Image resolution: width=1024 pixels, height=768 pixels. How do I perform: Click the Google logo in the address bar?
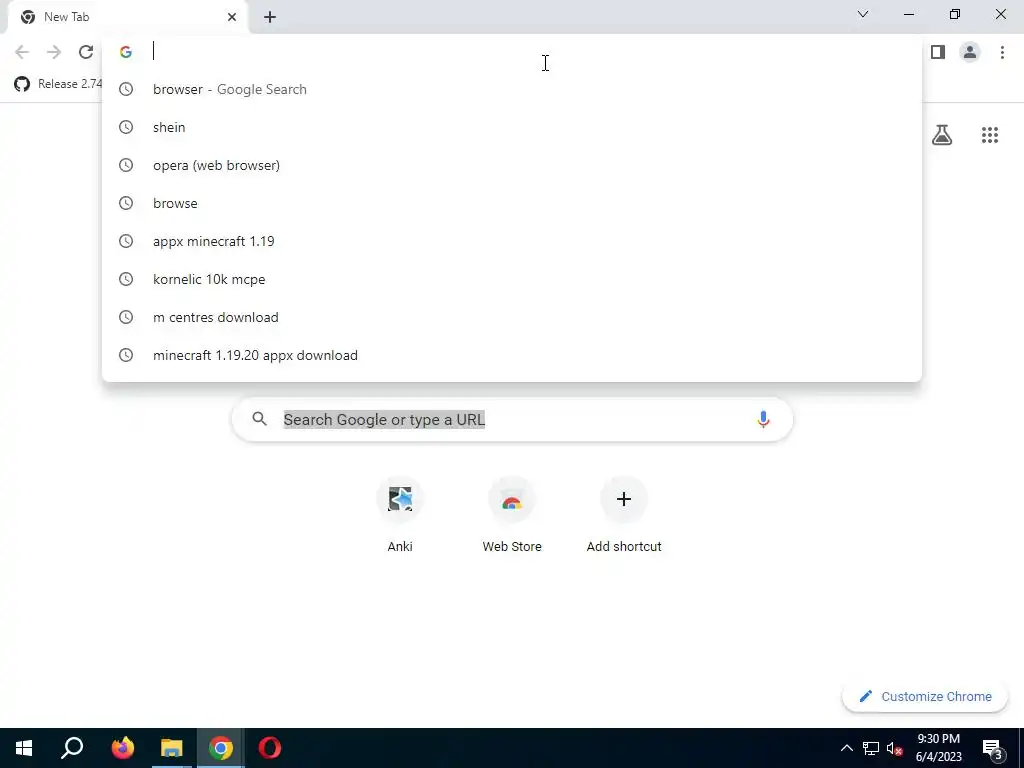pyautogui.click(x=126, y=52)
